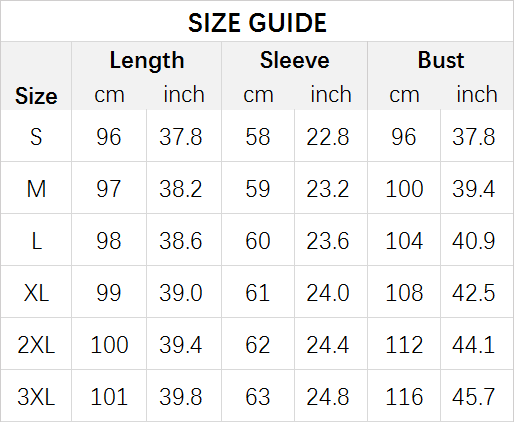The image size is (515, 423).
Task: Select the 3XL size row label
Action: [x=36, y=397]
